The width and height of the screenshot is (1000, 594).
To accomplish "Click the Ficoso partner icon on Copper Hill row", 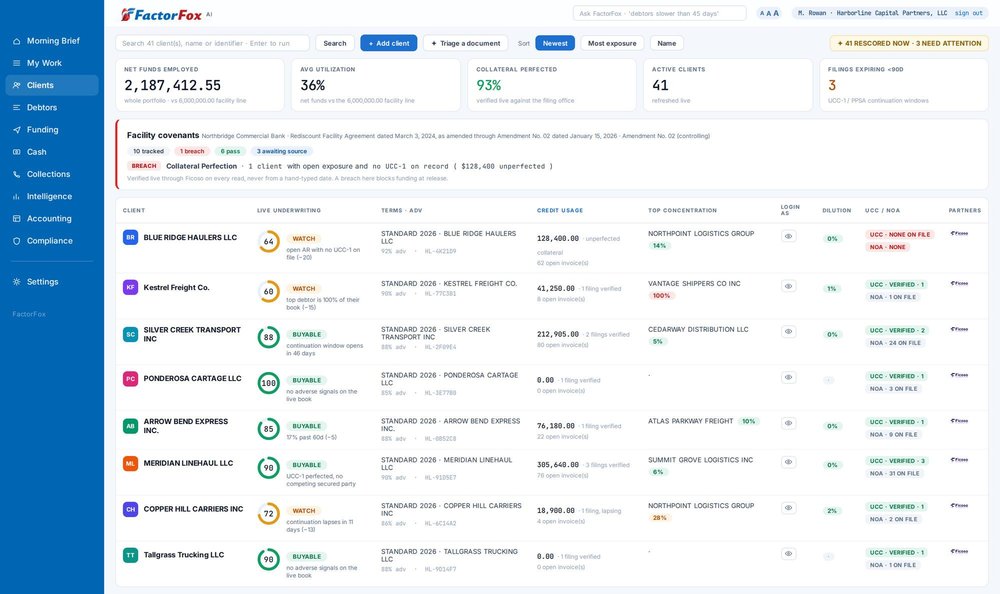I will click(x=959, y=505).
